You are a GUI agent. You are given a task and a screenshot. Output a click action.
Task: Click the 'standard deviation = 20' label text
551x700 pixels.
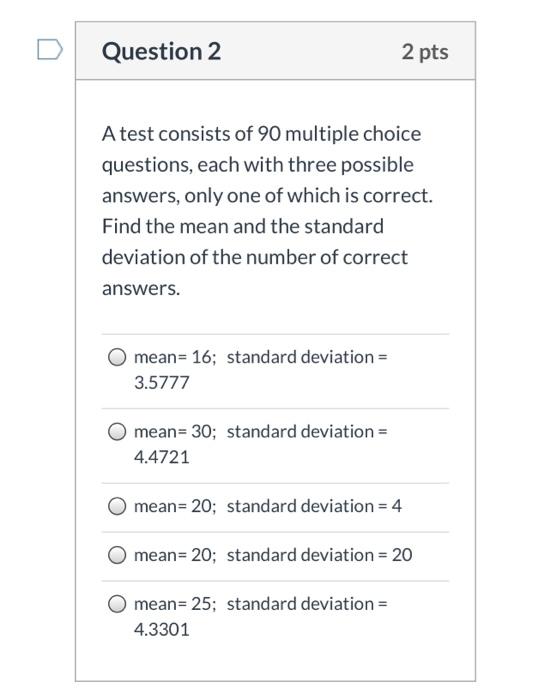tap(320, 555)
